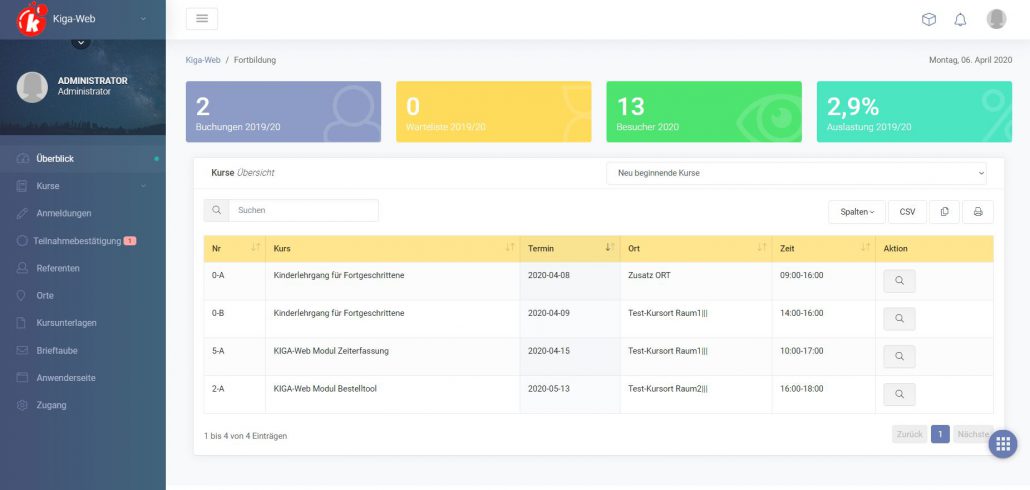
Task: Click magnifier icon for course 0-A
Action: [x=899, y=281]
